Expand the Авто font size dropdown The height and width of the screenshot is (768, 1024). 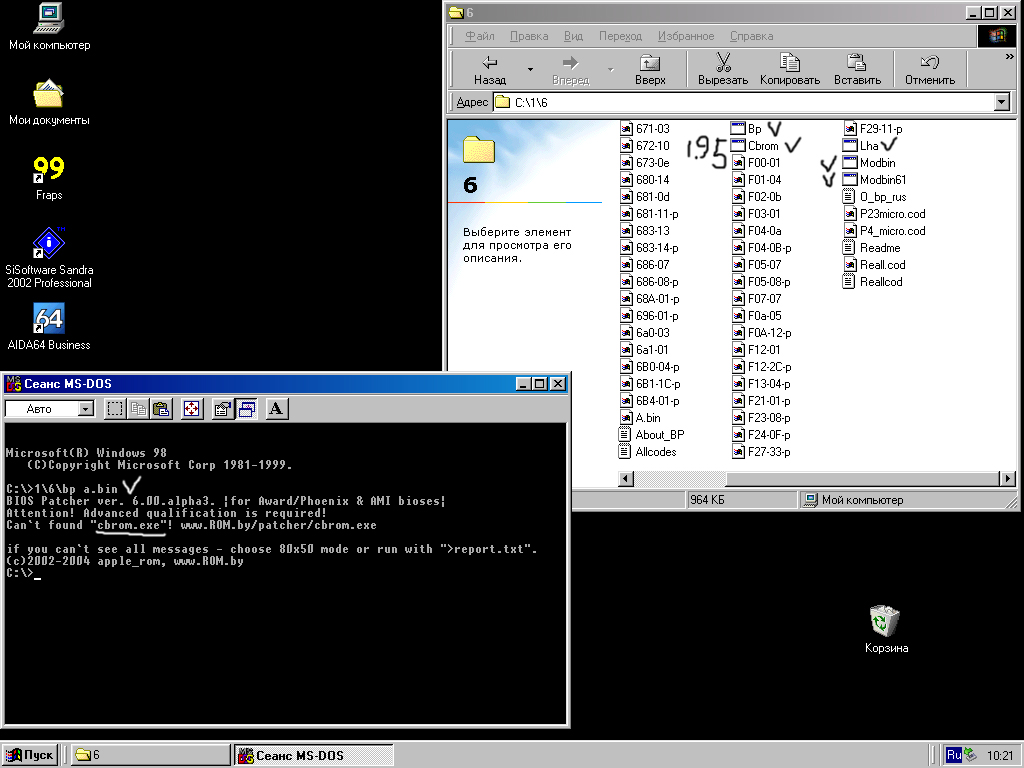[85, 408]
